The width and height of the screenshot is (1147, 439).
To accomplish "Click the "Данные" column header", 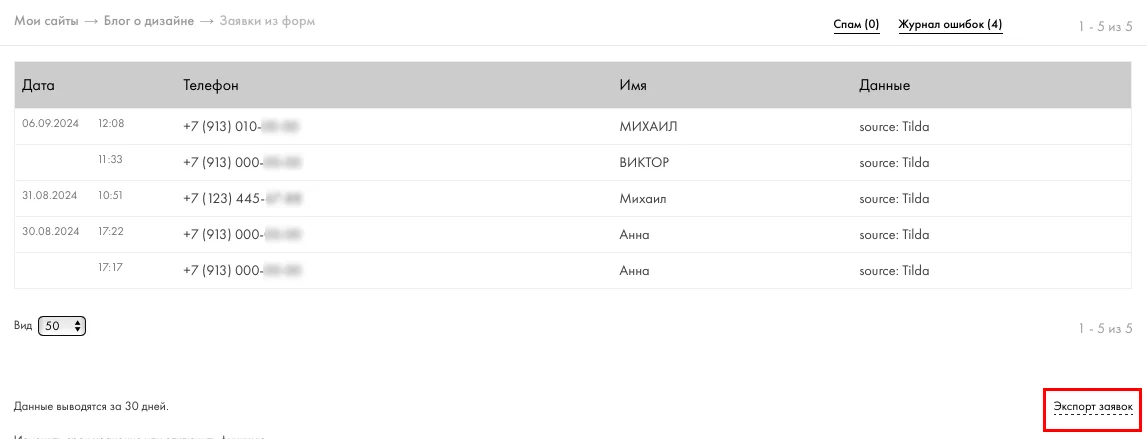I will coord(884,86).
